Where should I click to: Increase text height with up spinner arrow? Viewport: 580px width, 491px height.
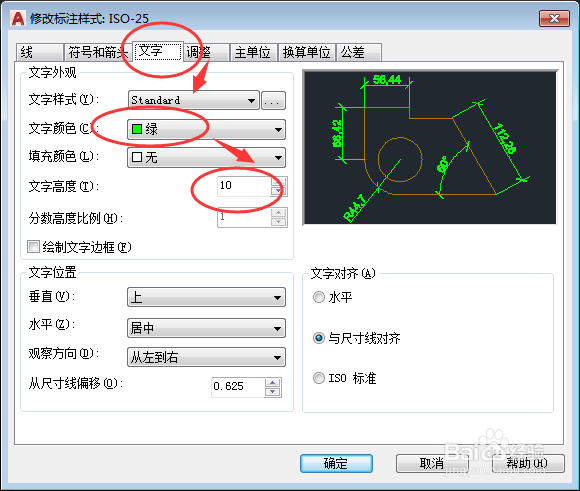coord(278,181)
